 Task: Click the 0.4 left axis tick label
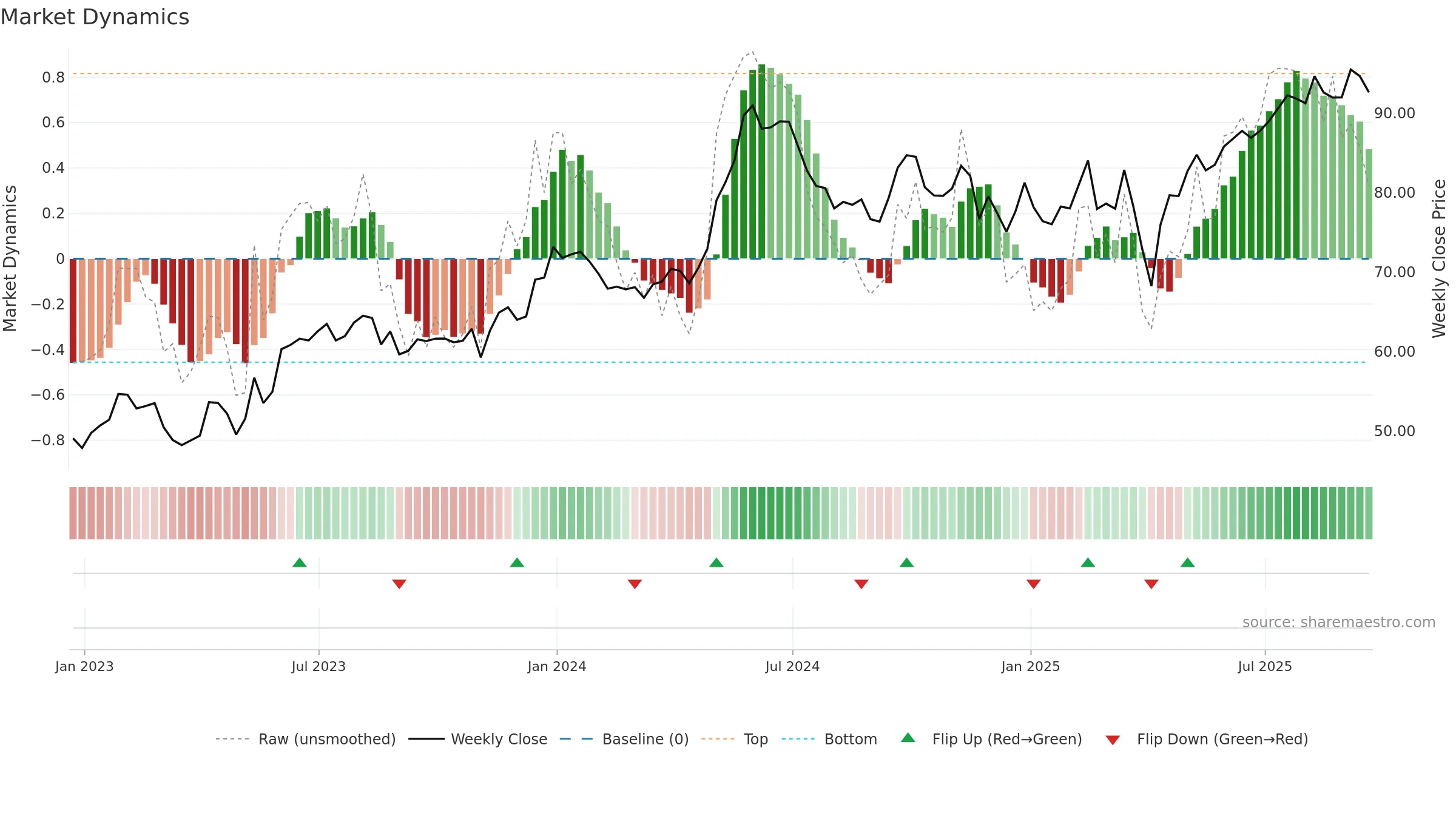tap(53, 168)
